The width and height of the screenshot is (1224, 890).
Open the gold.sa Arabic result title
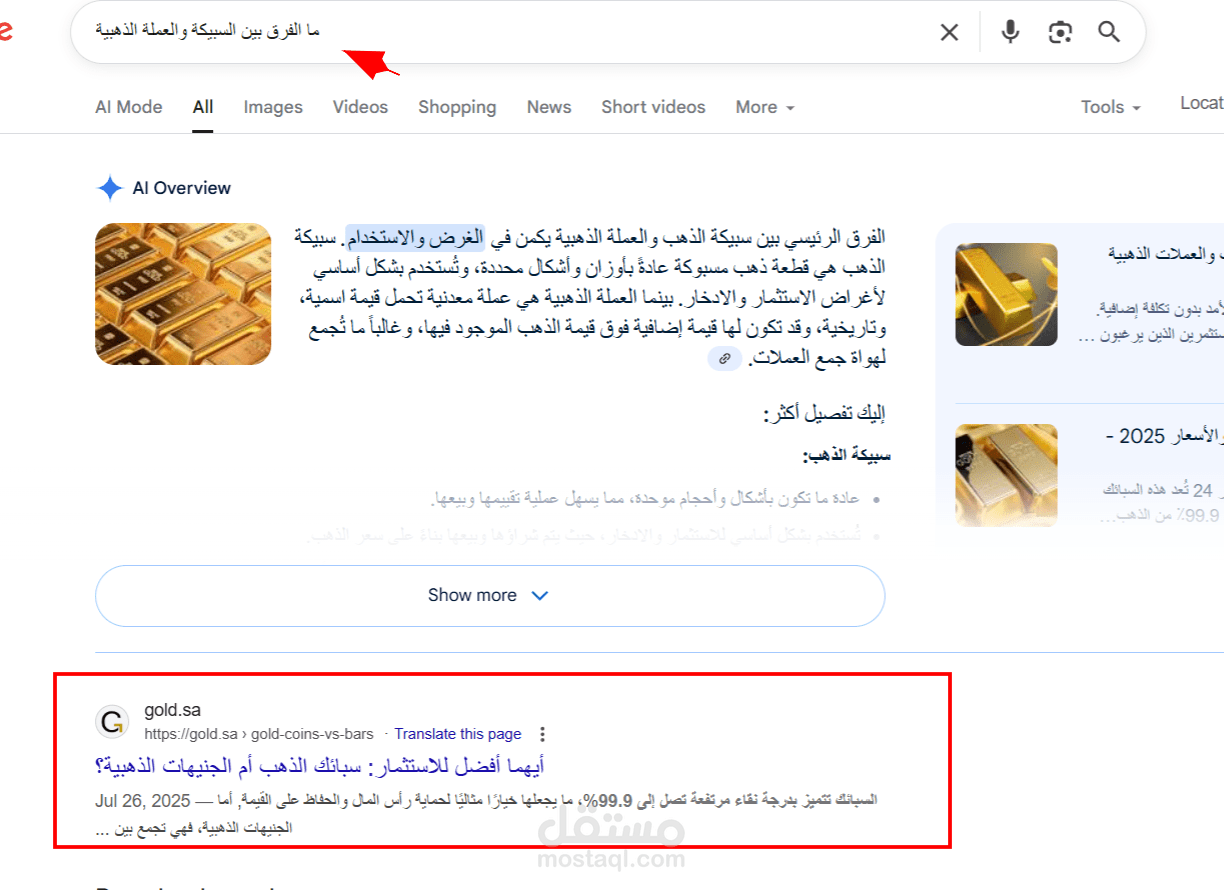click(319, 767)
